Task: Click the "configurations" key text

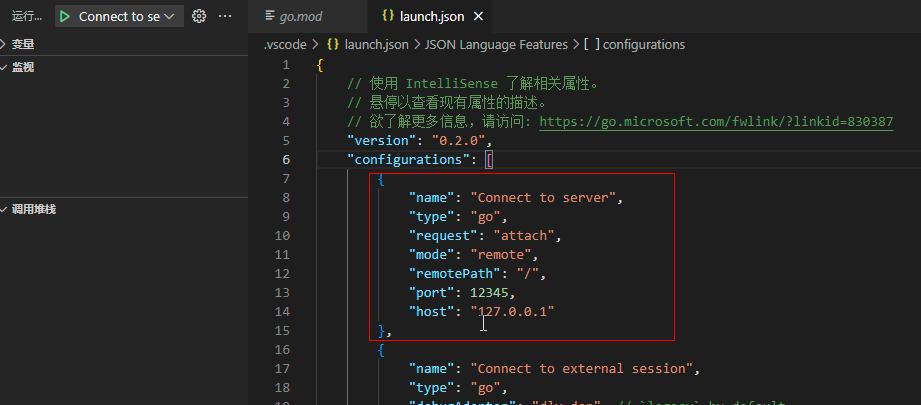Action: click(409, 160)
